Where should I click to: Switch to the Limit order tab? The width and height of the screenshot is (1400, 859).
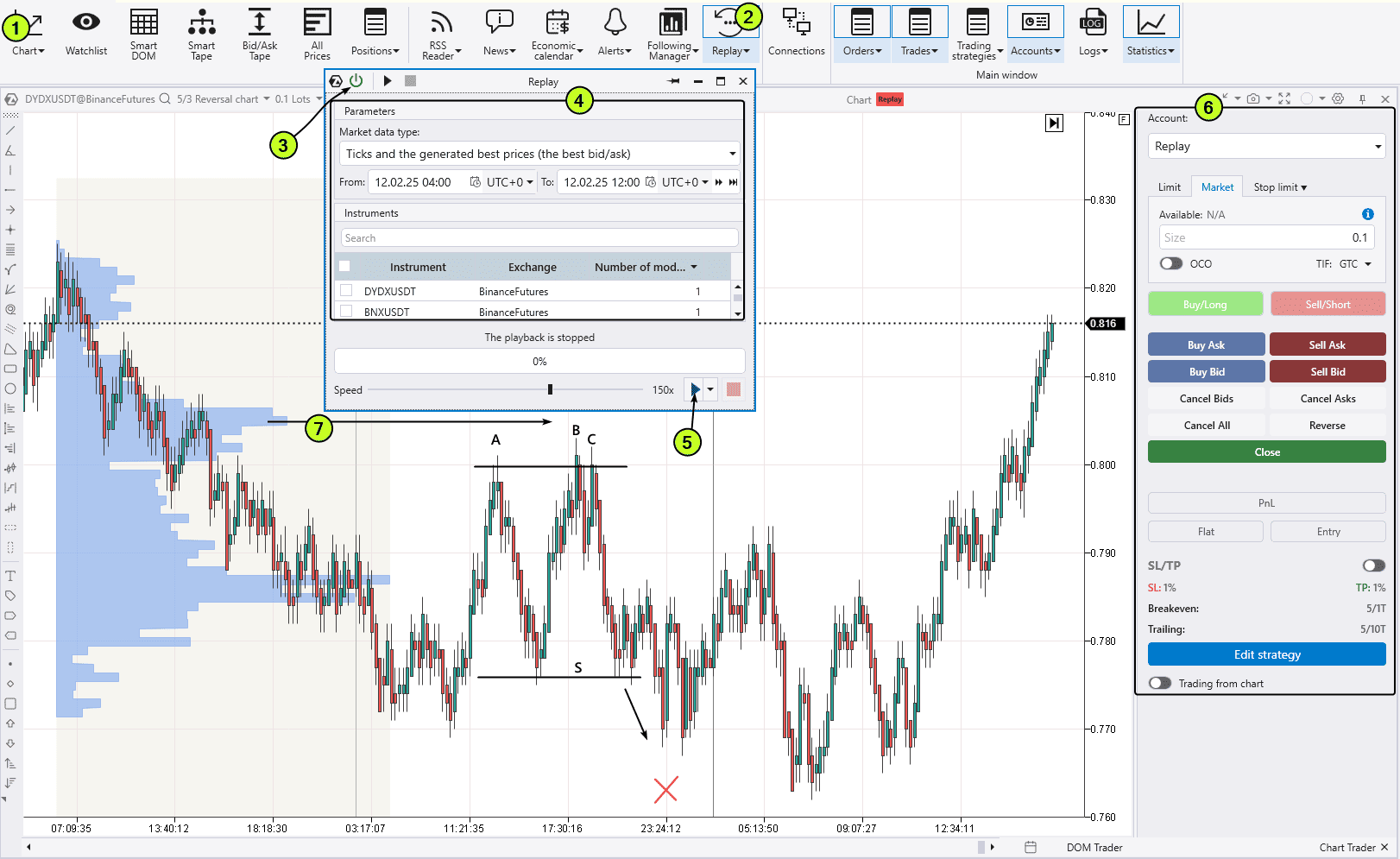[1169, 187]
